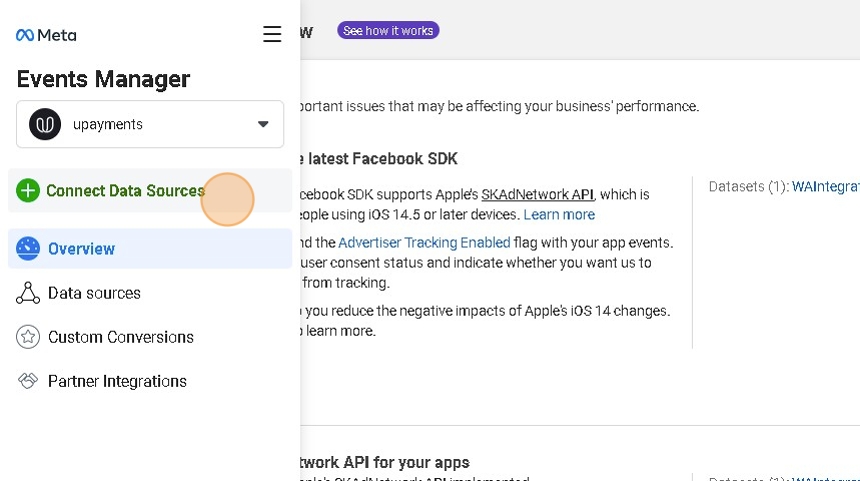Click the Overview gauge icon
The height and width of the screenshot is (481, 860).
point(28,249)
